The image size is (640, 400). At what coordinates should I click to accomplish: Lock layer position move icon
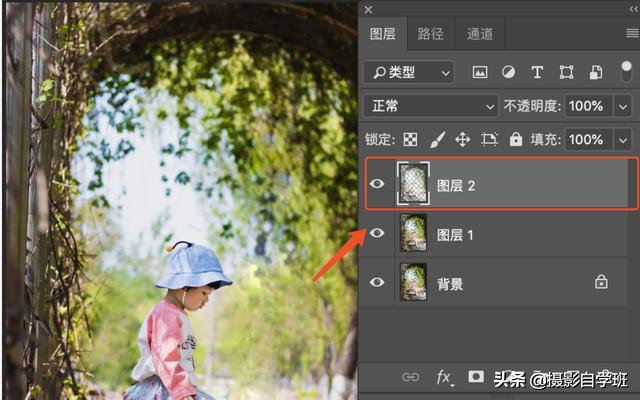[462, 140]
